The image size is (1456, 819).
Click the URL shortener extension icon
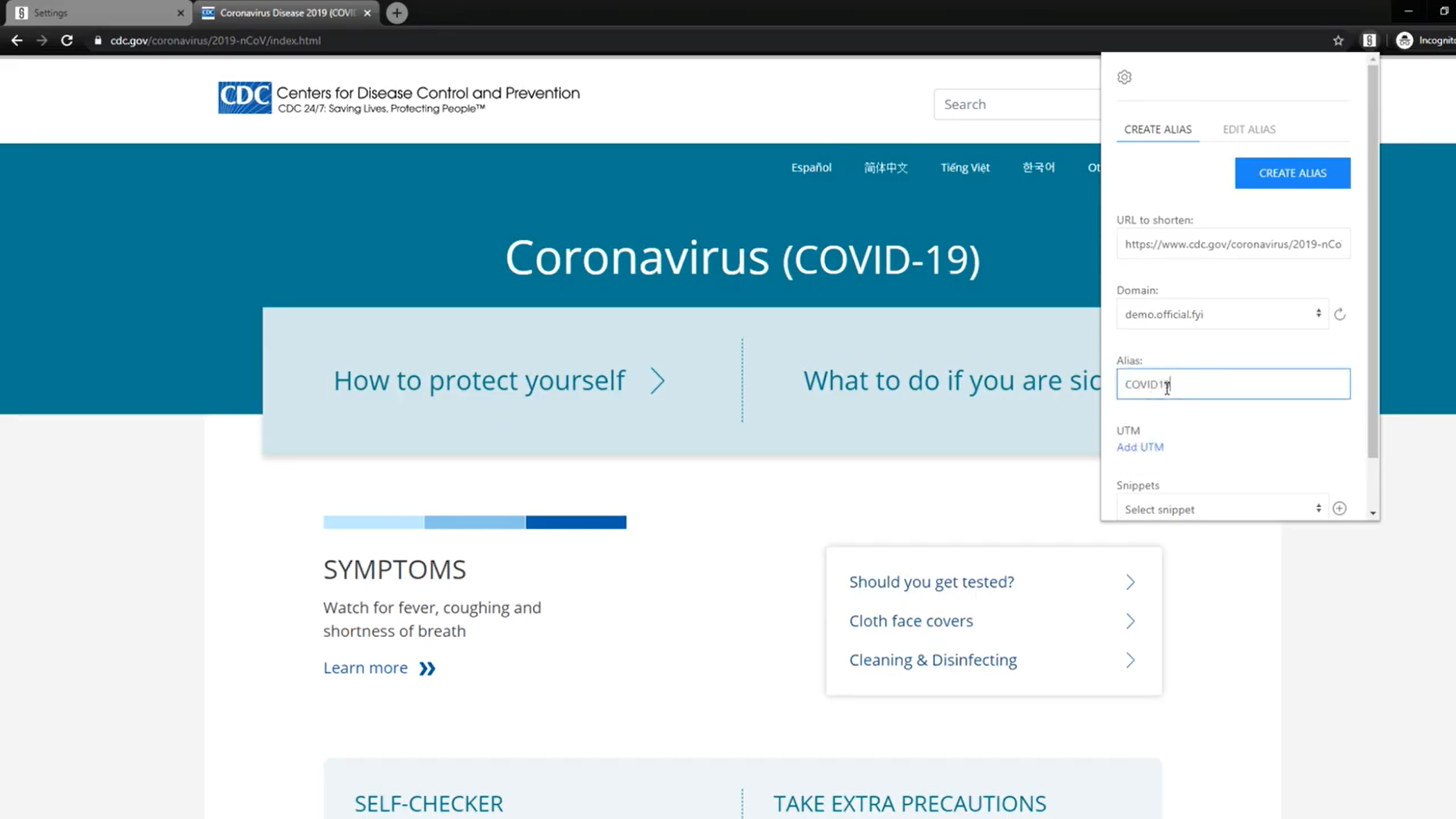click(1369, 40)
